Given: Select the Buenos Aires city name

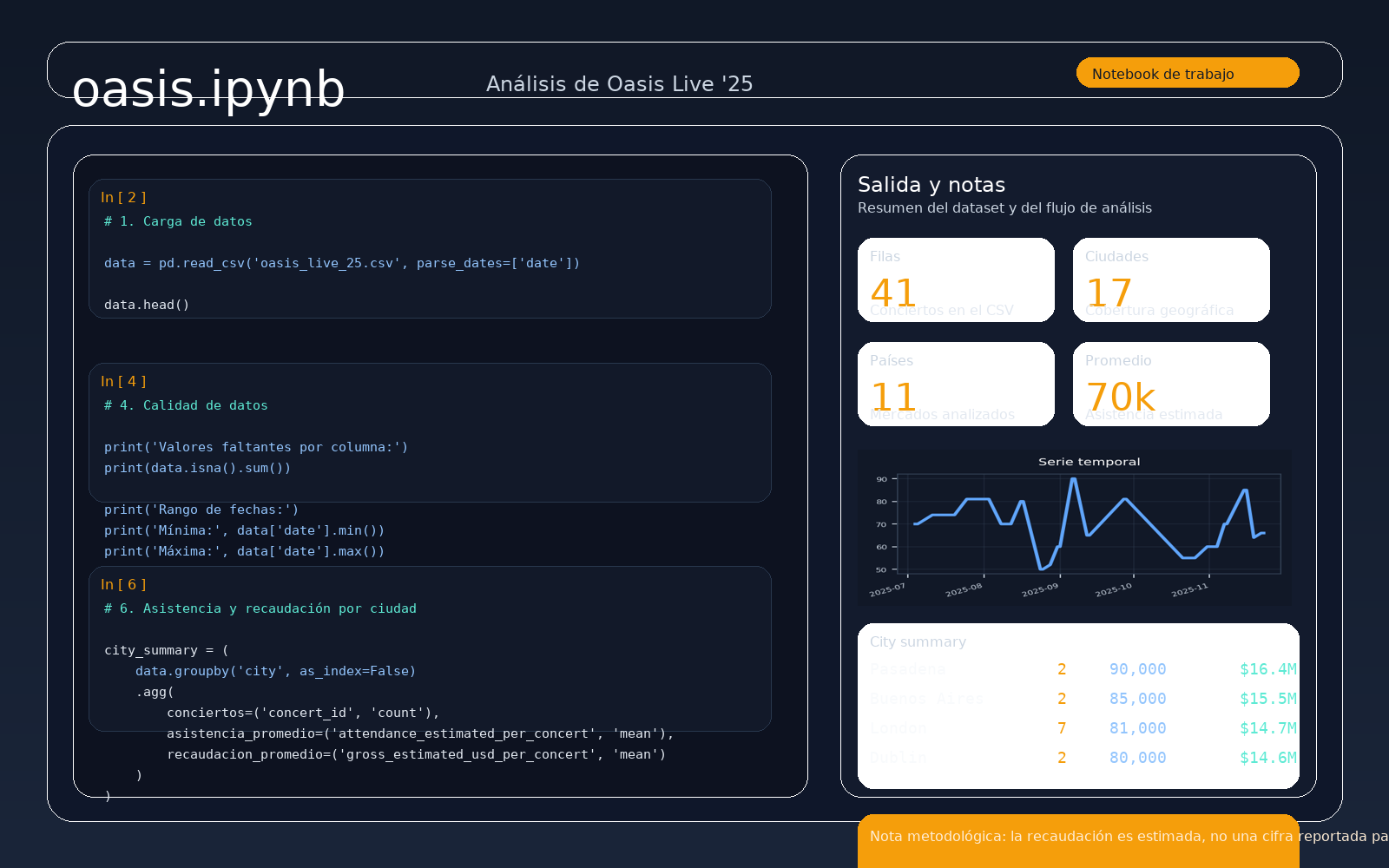Looking at the screenshot, I should click(x=926, y=699).
